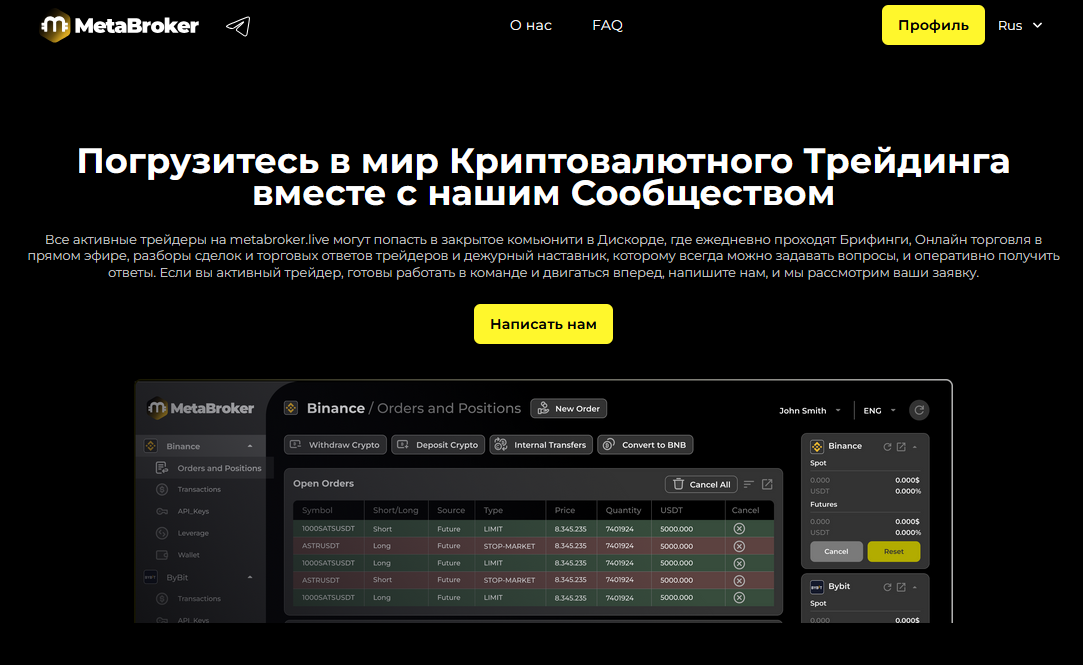This screenshot has width=1083, height=665.
Task: Open Transactions under Binance in sidebar
Action: (199, 490)
